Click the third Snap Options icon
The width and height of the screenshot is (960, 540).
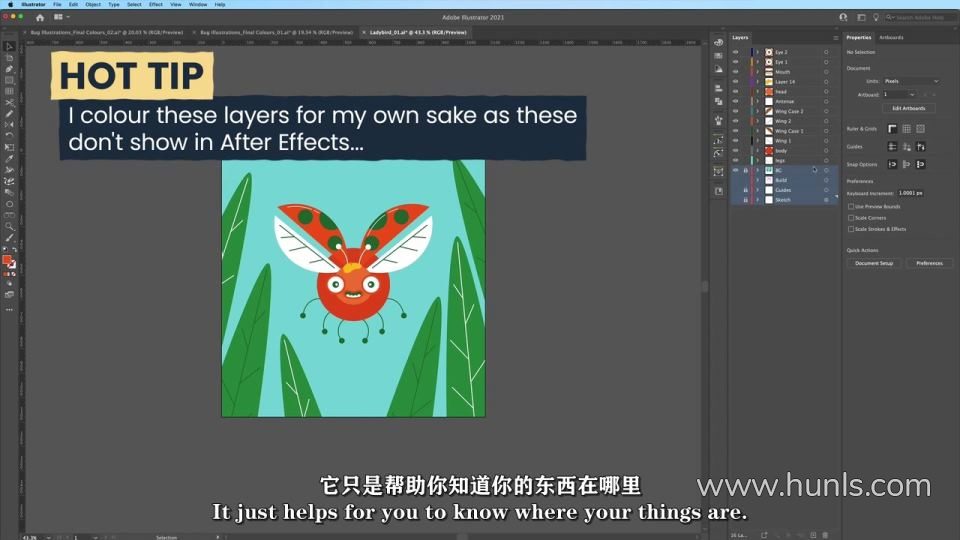(x=920, y=164)
